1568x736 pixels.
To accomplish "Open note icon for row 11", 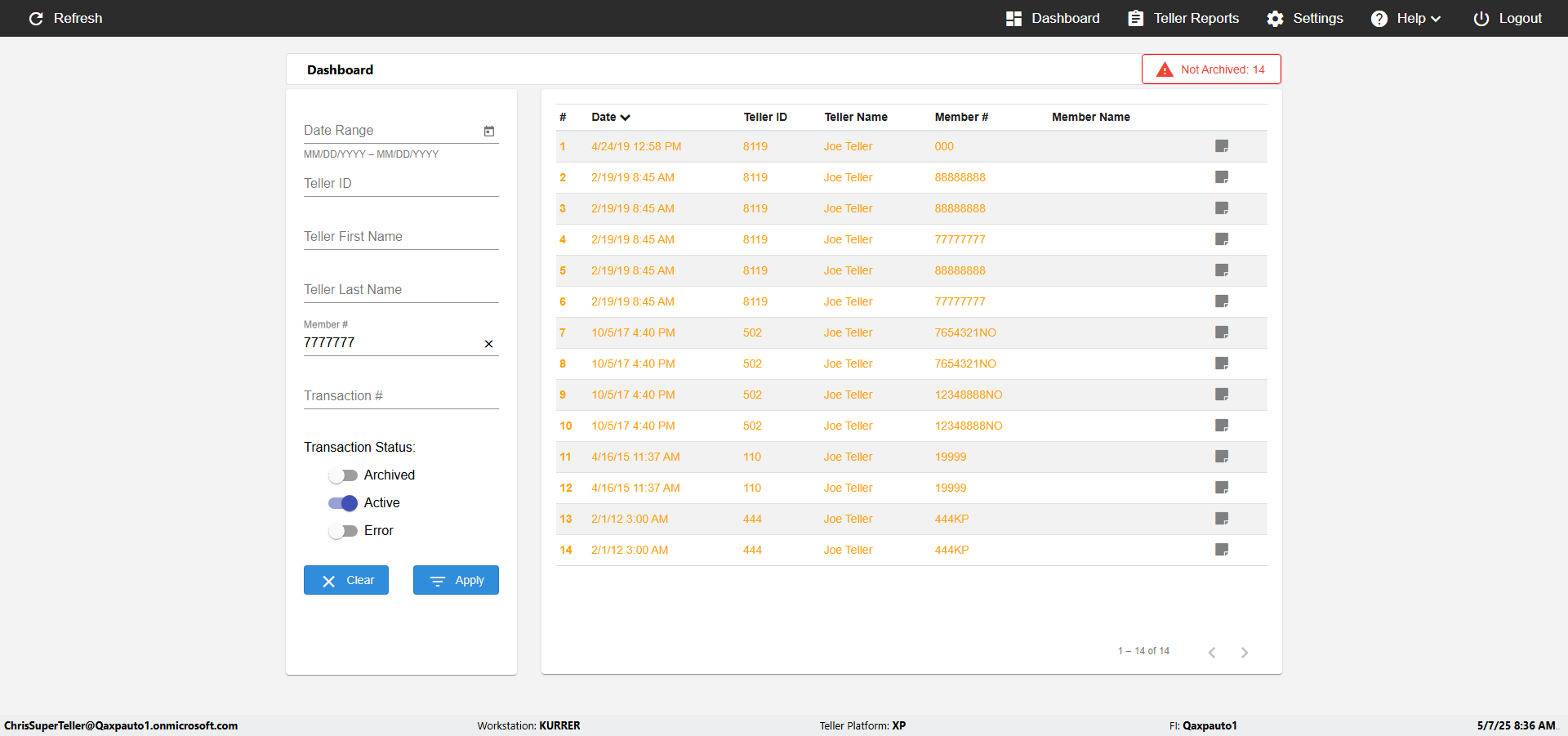I will (x=1222, y=457).
